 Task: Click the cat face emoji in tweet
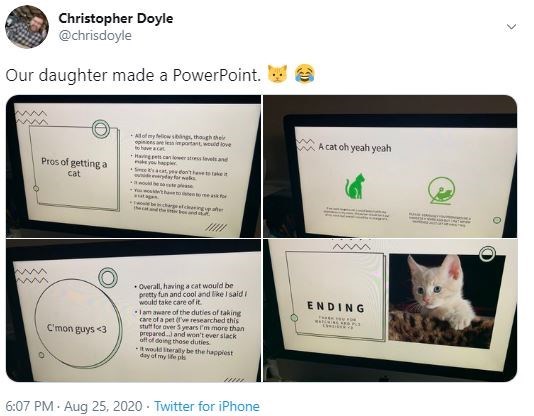pos(277,74)
